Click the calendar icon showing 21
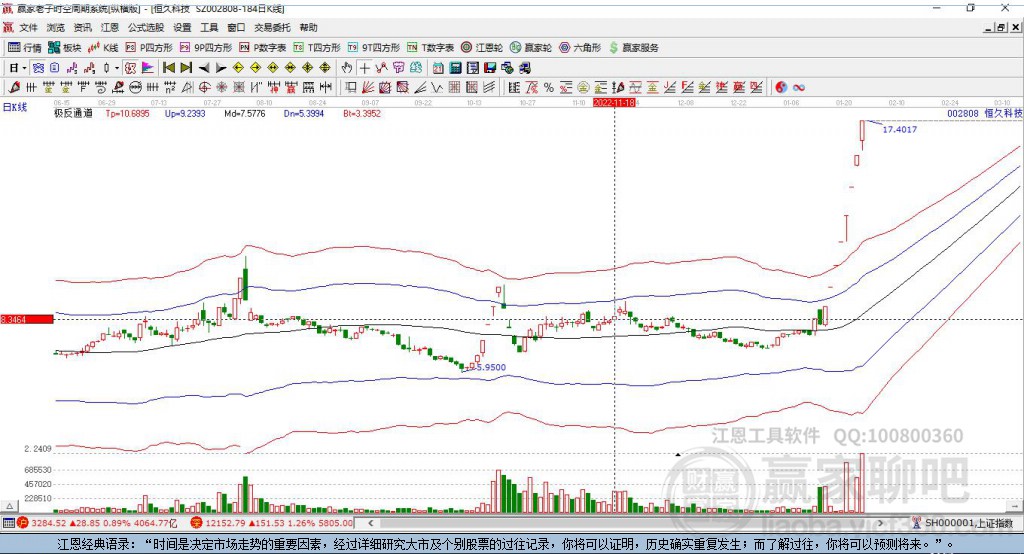This screenshot has width=1024, height=554. tap(438, 68)
